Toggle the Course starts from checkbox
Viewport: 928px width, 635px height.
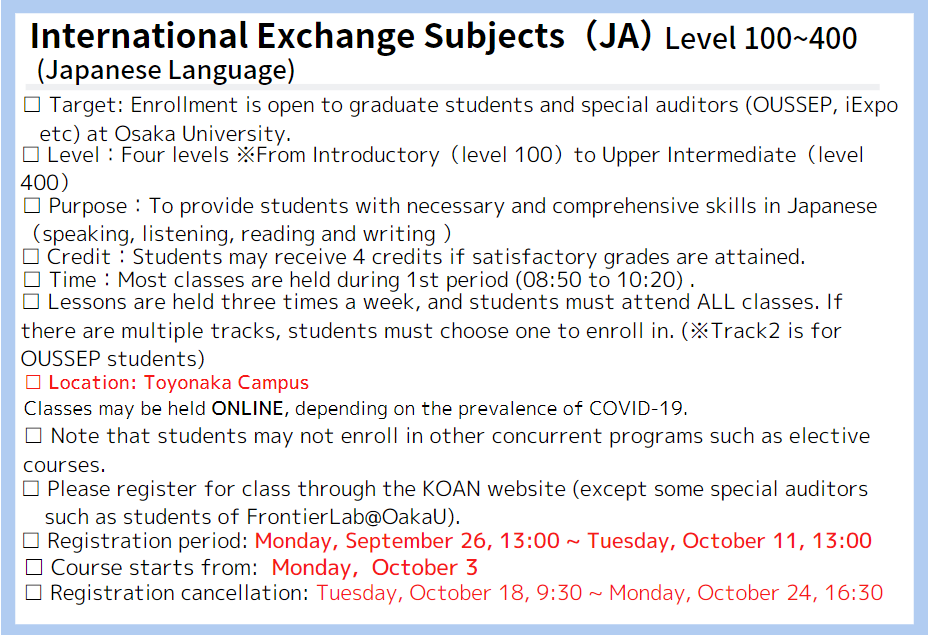[x=34, y=568]
